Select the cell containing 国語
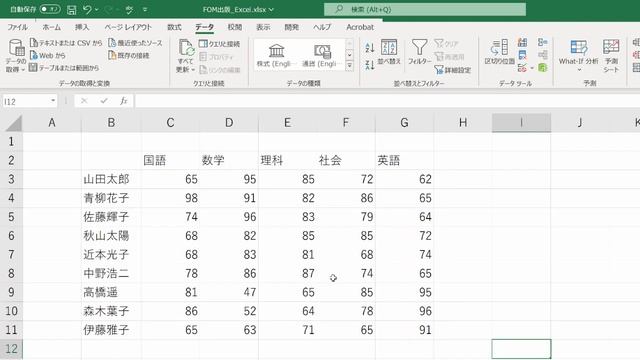Screen dimensions: 640x360 170,160
